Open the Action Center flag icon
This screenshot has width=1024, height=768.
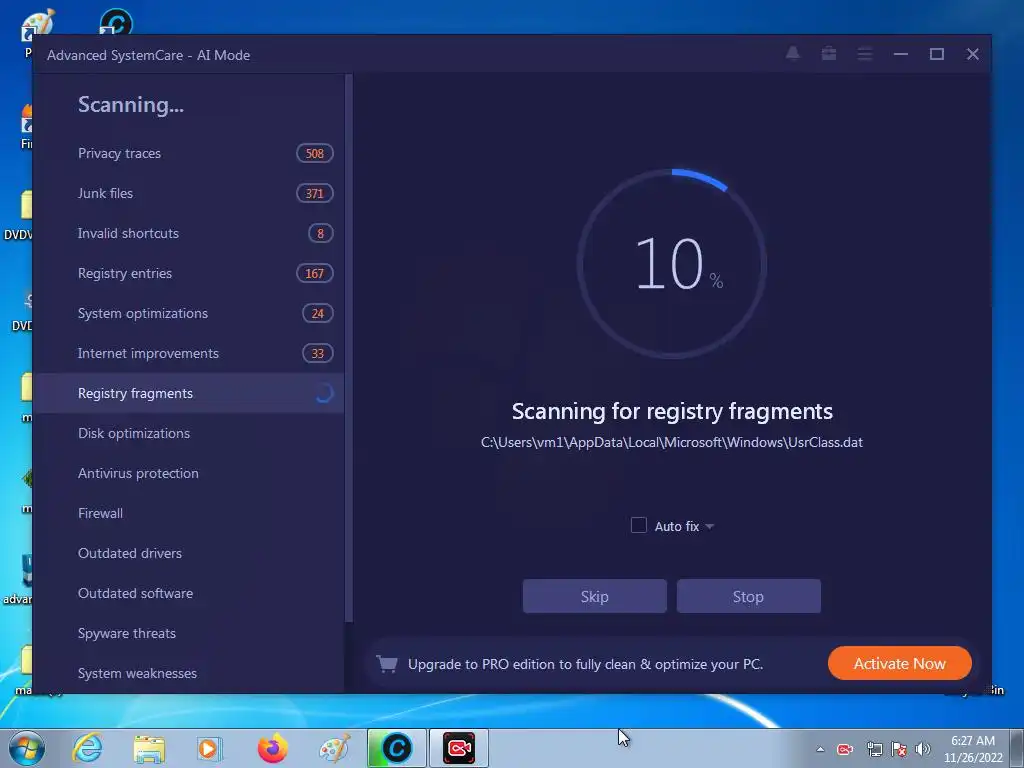click(x=899, y=749)
